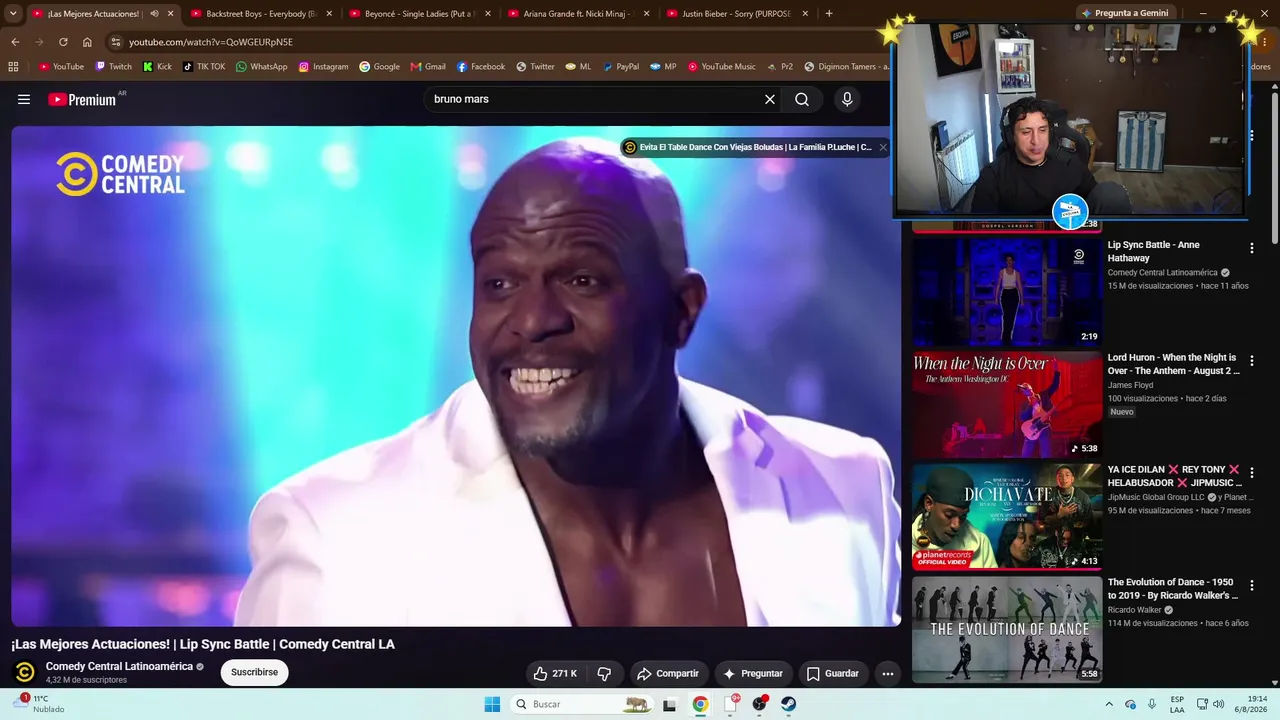Close the Backstreet Boys tab

[x=329, y=14]
